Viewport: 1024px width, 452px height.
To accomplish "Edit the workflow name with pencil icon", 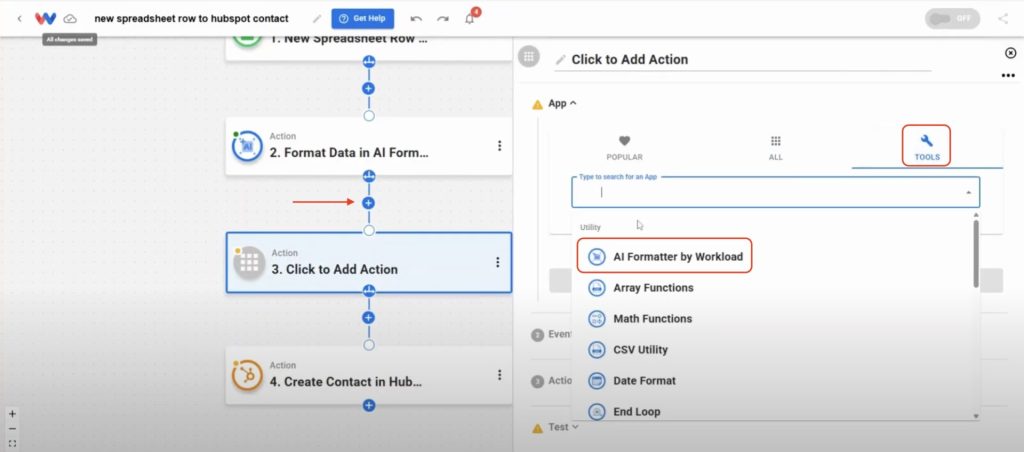I will pos(317,18).
